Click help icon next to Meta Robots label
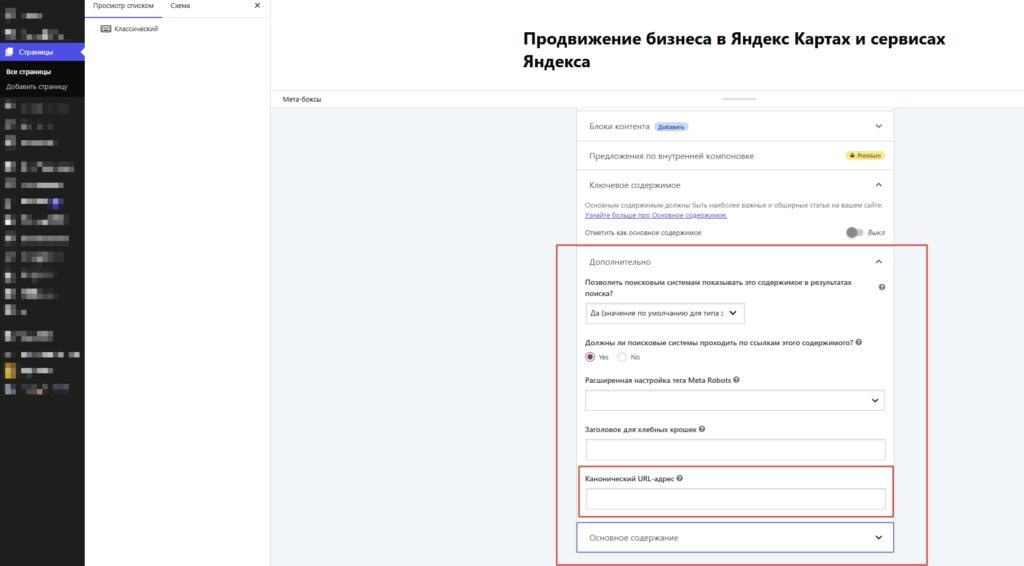 tap(736, 380)
